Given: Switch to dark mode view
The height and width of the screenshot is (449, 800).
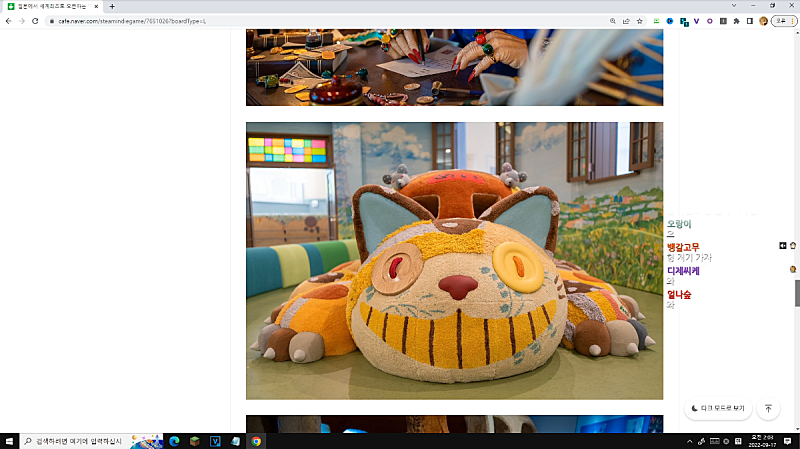Looking at the screenshot, I should tap(718, 408).
